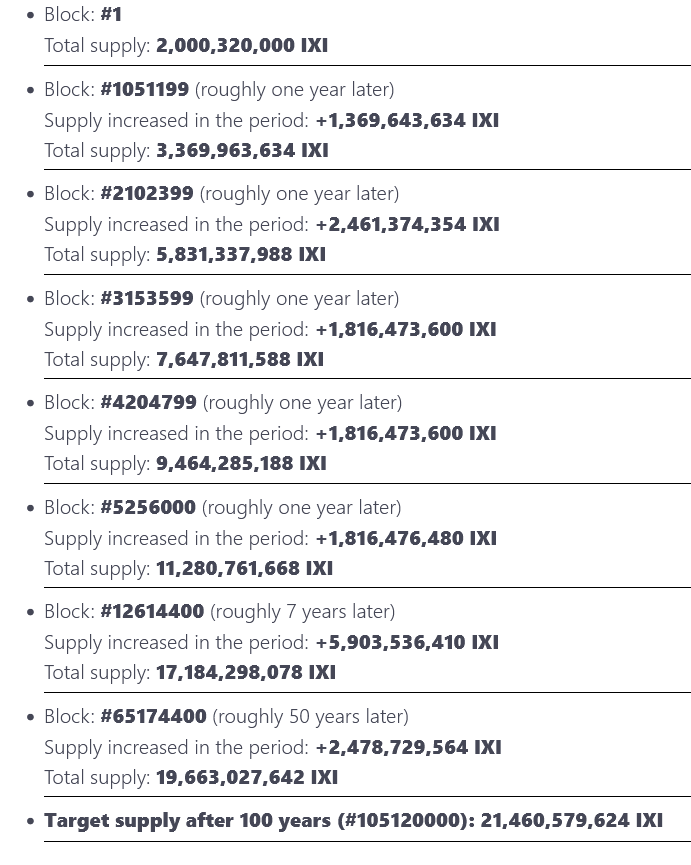Click block number #65174400
Viewport: 691px width, 865px height.
(x=153, y=717)
